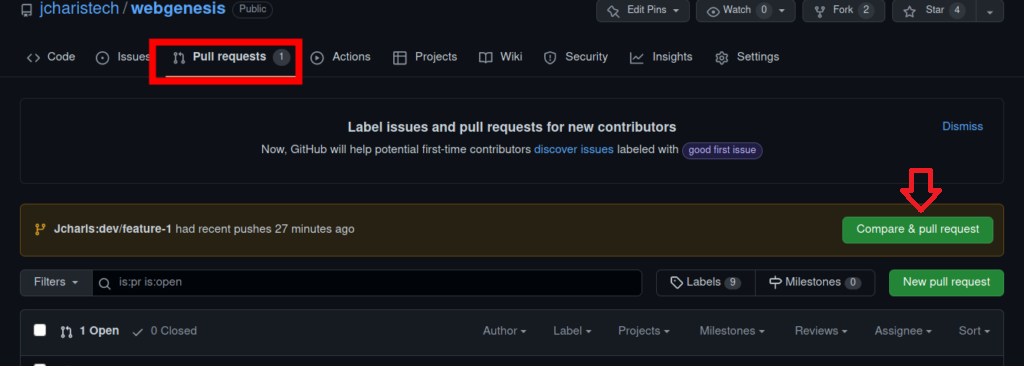Expand the Watch dropdown arrow
This screenshot has width=1024, height=366.
[x=782, y=10]
